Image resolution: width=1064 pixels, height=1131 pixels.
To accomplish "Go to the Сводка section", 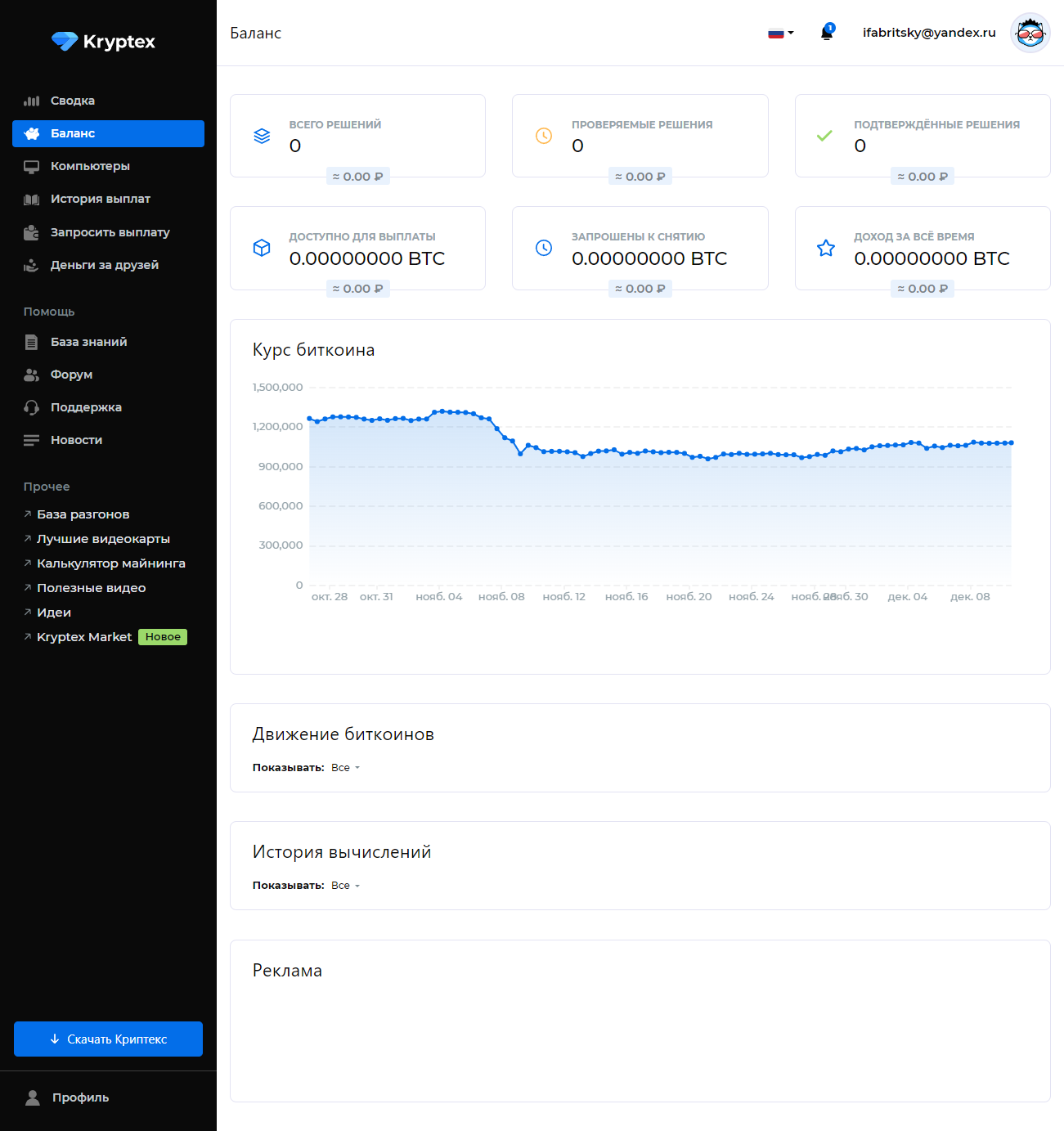I will [108, 101].
